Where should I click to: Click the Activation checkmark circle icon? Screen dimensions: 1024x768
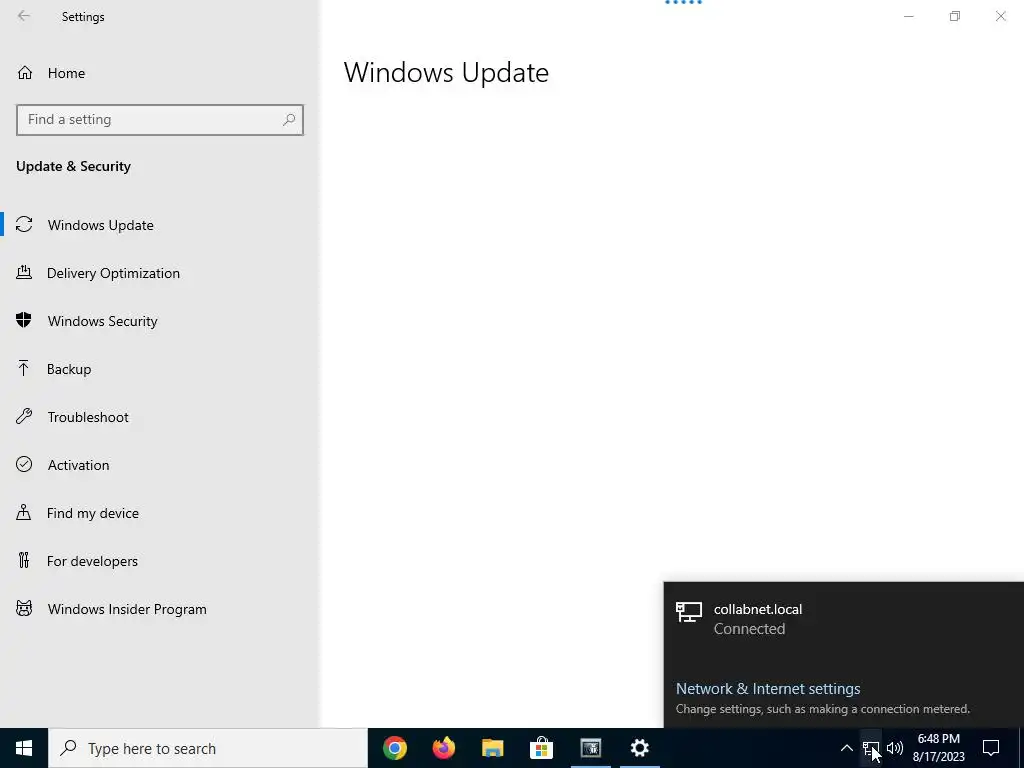(x=24, y=464)
